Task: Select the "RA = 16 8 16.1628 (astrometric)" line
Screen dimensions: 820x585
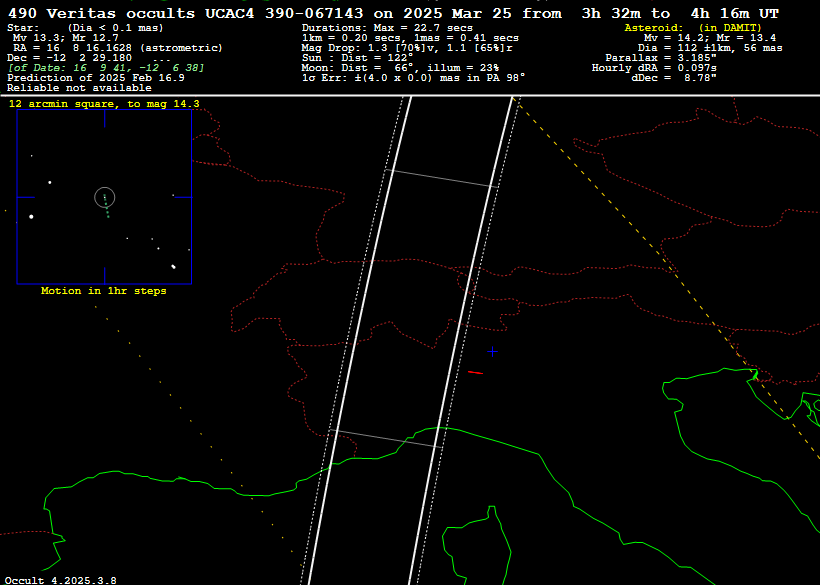Action: [x=118, y=48]
